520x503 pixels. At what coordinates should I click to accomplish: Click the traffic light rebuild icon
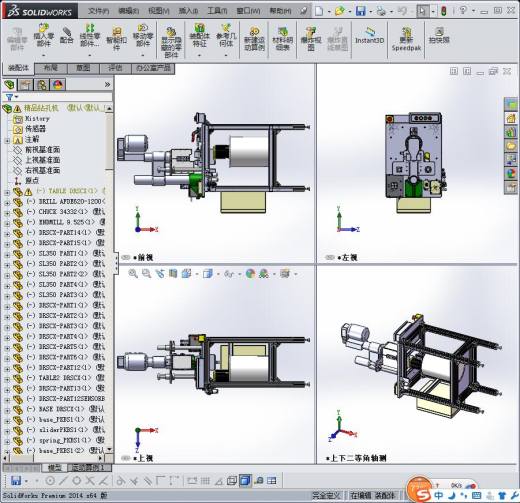pos(444,11)
